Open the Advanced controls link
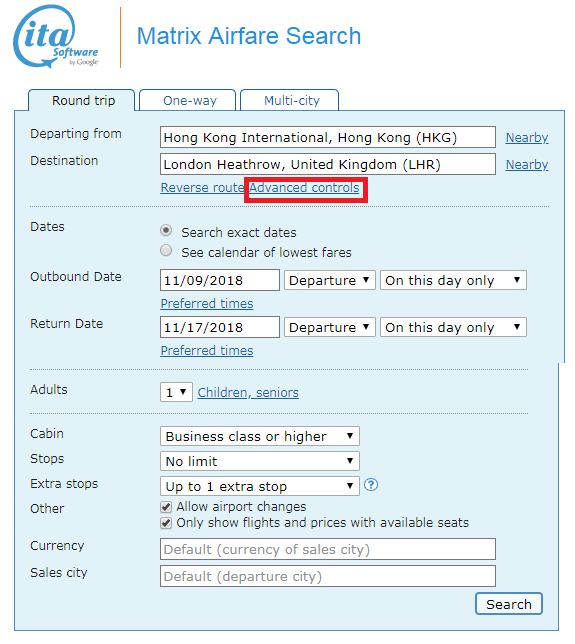The width and height of the screenshot is (575, 644). 304,188
